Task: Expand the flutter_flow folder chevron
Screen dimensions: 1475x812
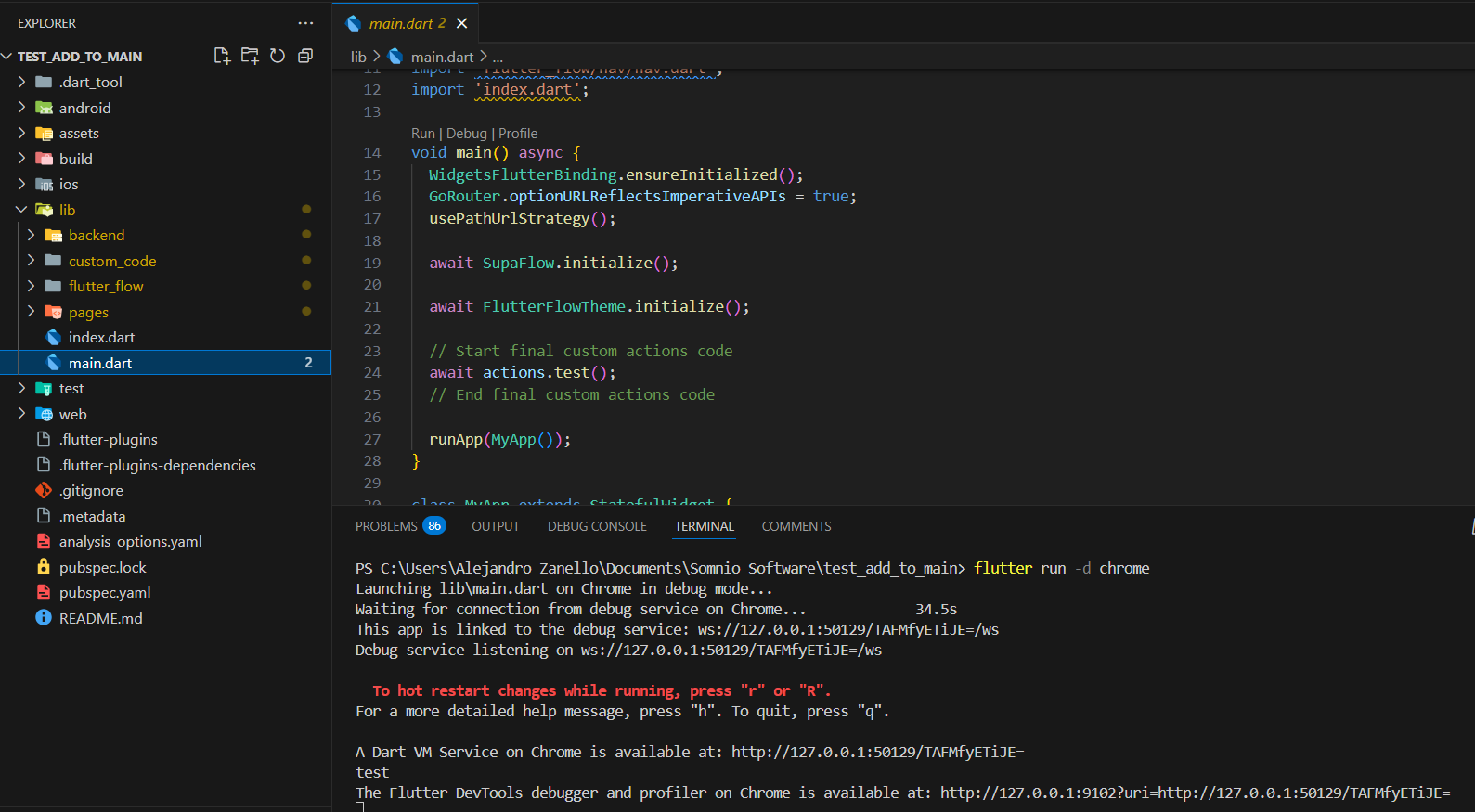Action: (x=31, y=286)
